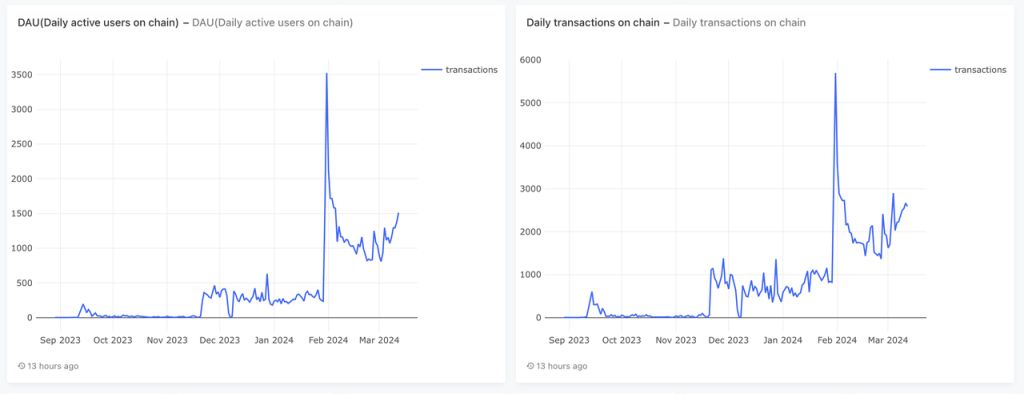The width and height of the screenshot is (1024, 394).
Task: Click the Sep 2023 label on the DAU chart
Action: click(60, 340)
